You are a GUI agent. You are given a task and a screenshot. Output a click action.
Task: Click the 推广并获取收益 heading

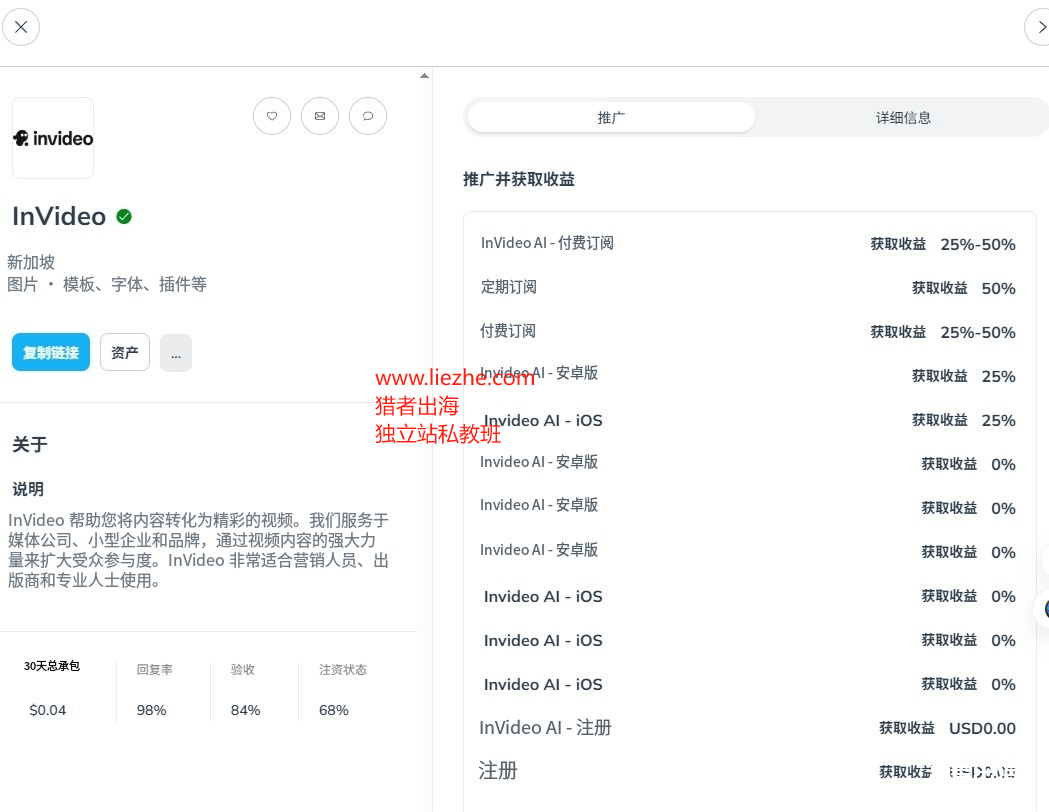click(x=518, y=179)
